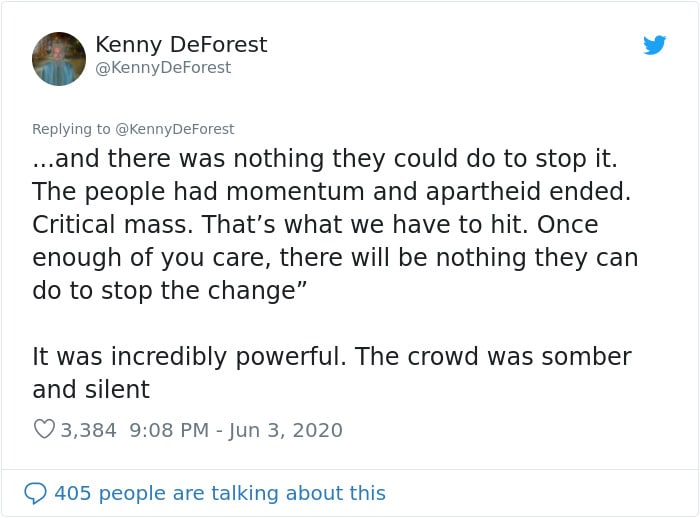The image size is (700, 518).
Task: Click the Replying to label
Action: [x=71, y=129]
